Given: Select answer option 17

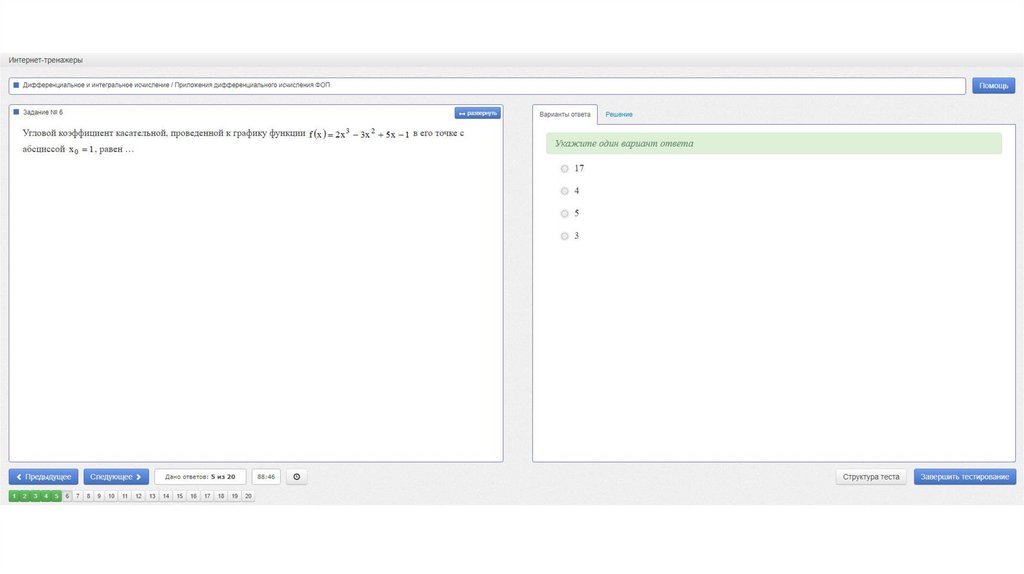Looking at the screenshot, I should [x=565, y=169].
